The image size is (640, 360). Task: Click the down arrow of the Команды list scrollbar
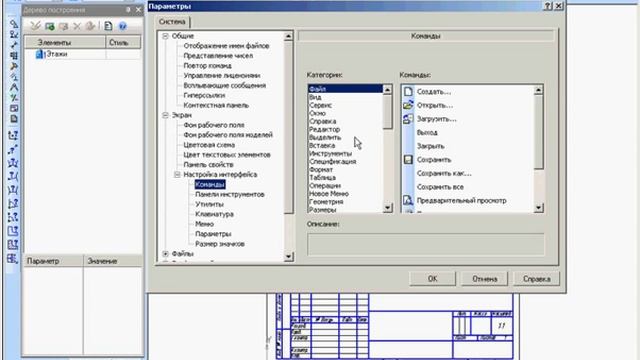(538, 208)
